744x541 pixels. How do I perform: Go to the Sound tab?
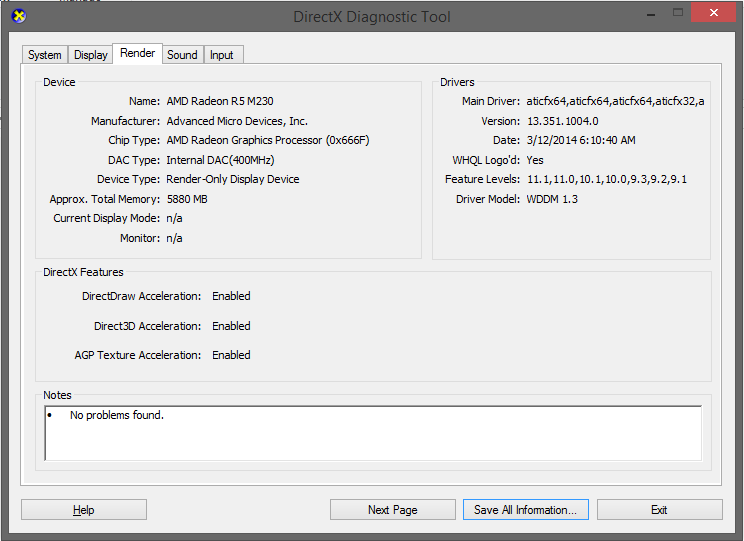pos(182,55)
